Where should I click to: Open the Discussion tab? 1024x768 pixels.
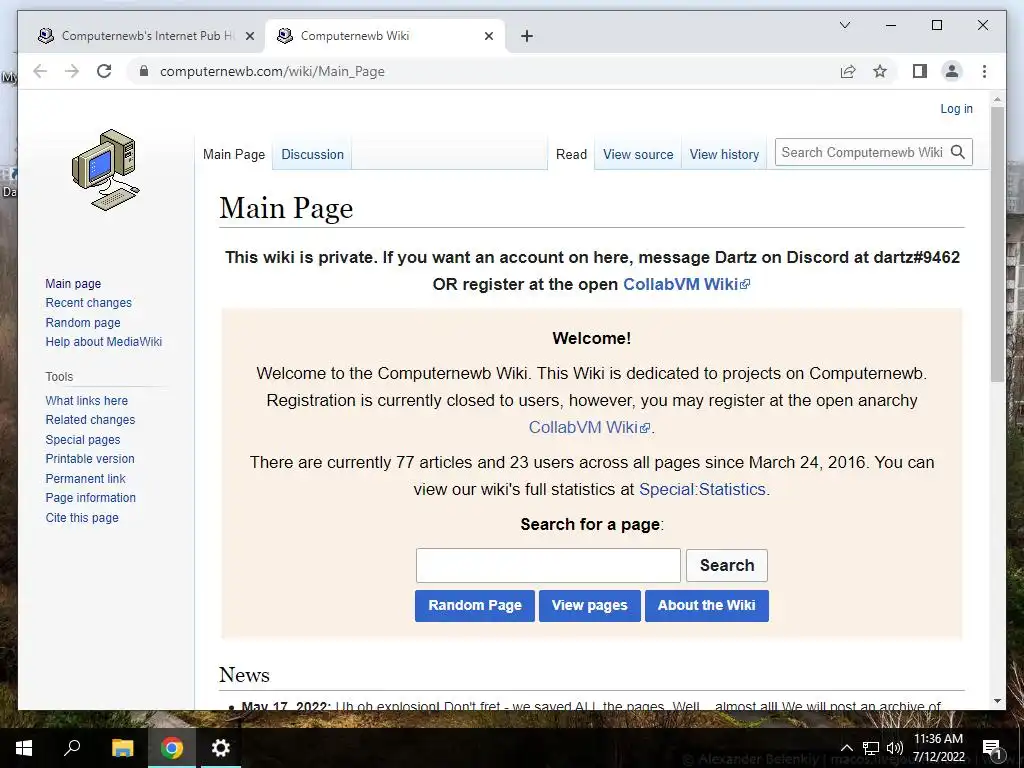coord(312,155)
